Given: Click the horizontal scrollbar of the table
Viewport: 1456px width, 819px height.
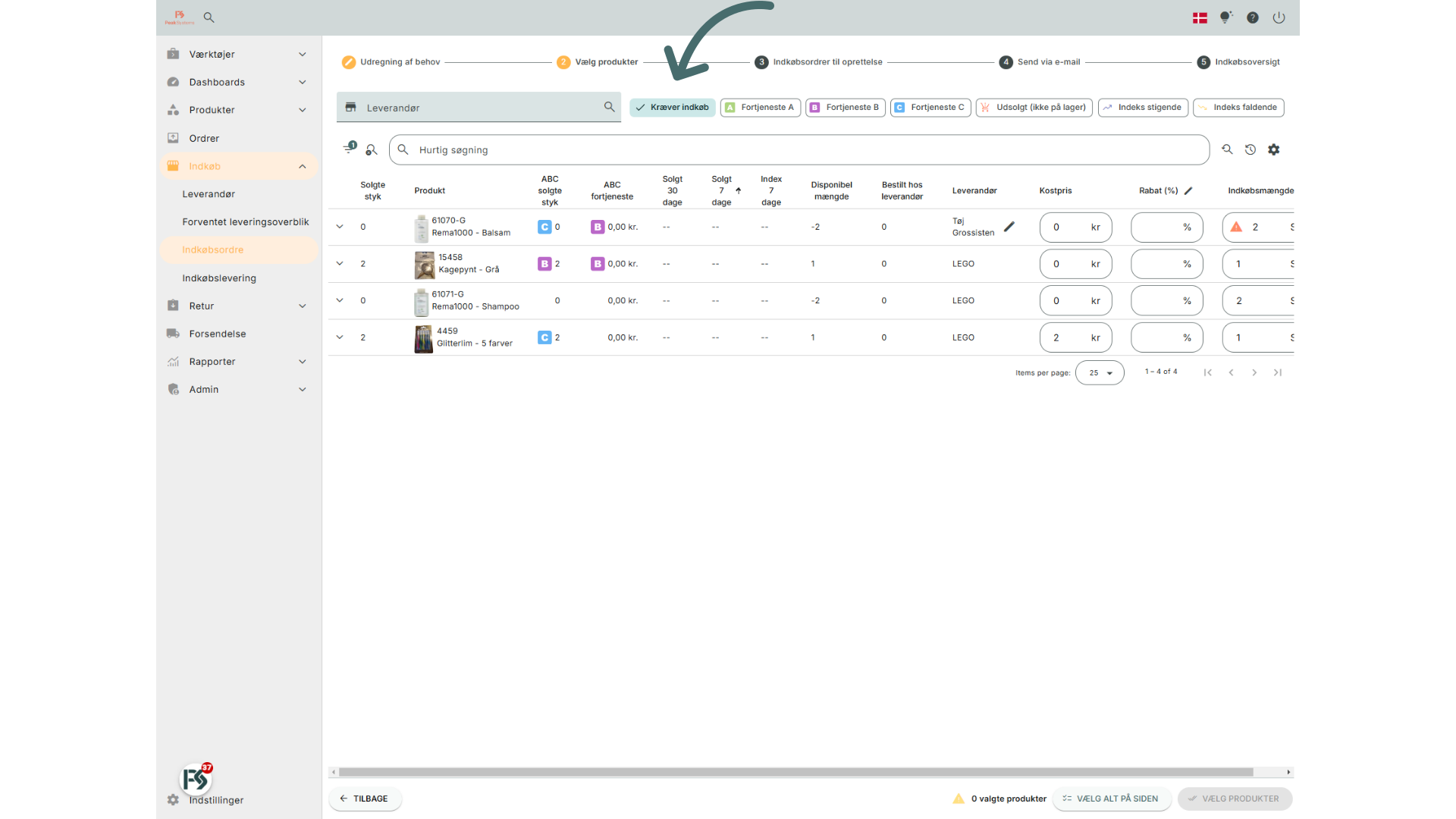Looking at the screenshot, I should click(795, 772).
